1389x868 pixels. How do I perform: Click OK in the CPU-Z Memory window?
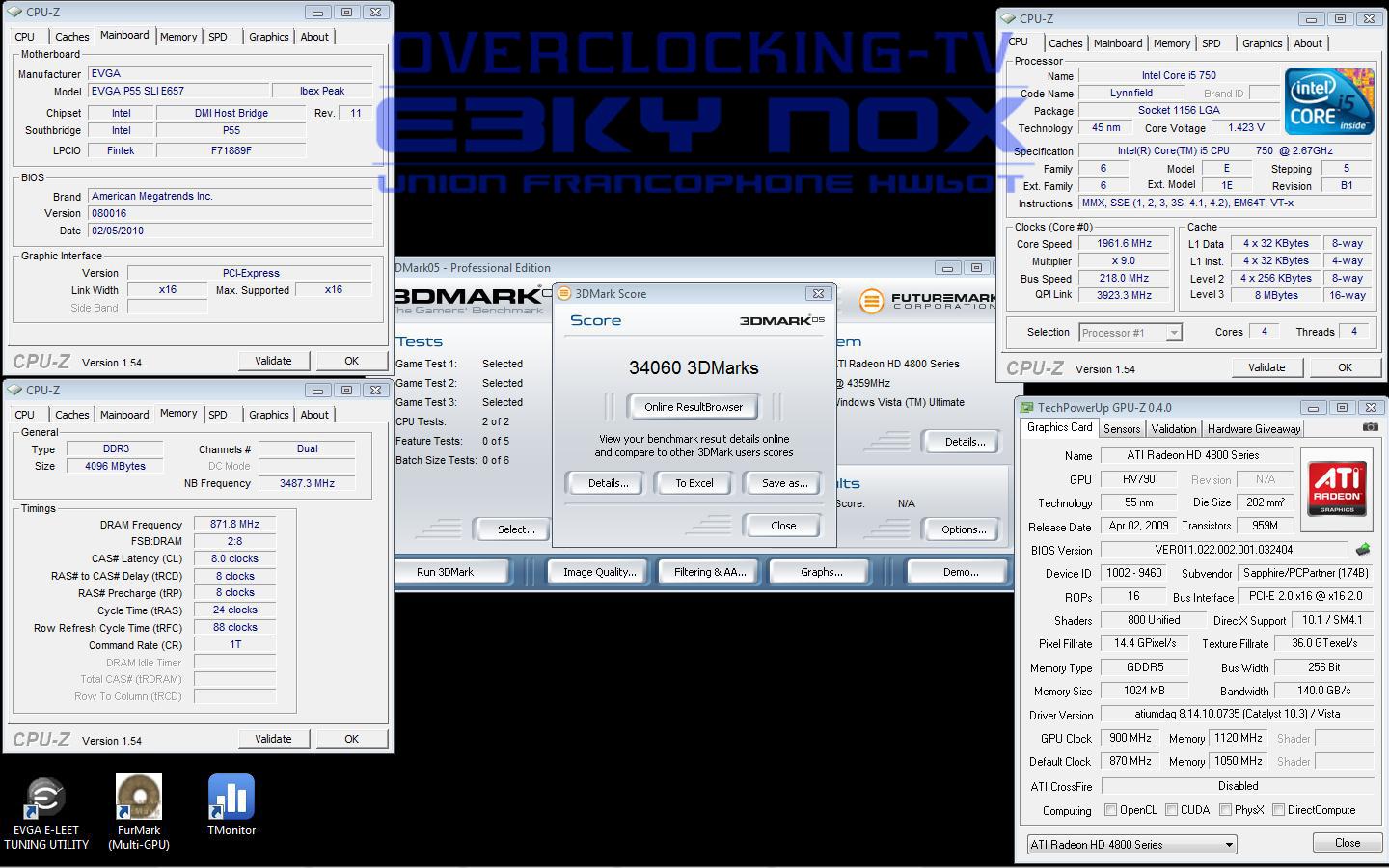[x=351, y=739]
